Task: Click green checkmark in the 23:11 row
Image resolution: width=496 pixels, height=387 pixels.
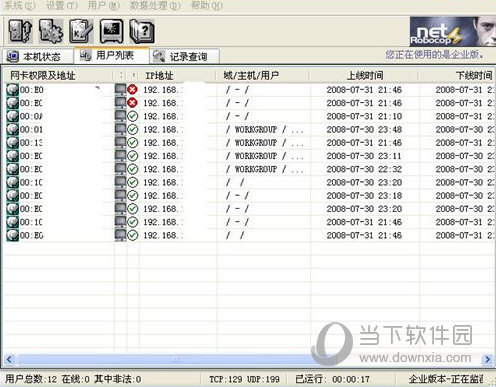Action: point(133,156)
